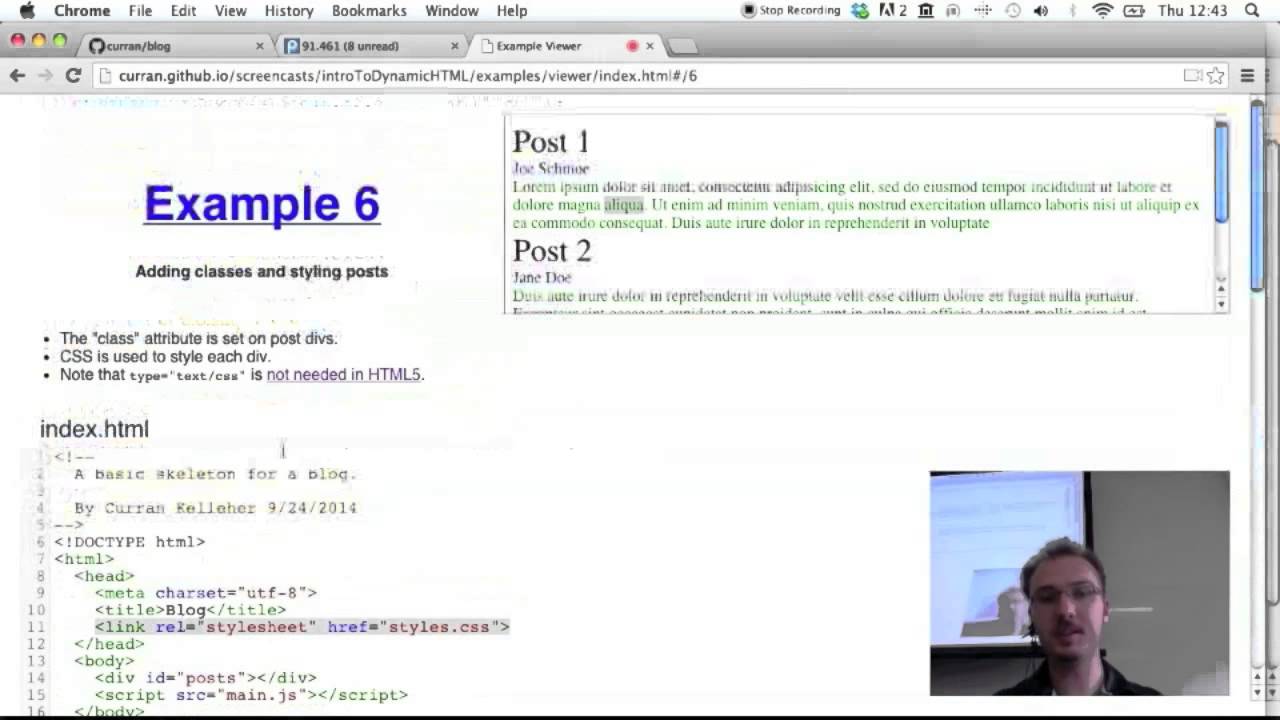Click the "CSS is used to style each div" bullet

pos(165,356)
